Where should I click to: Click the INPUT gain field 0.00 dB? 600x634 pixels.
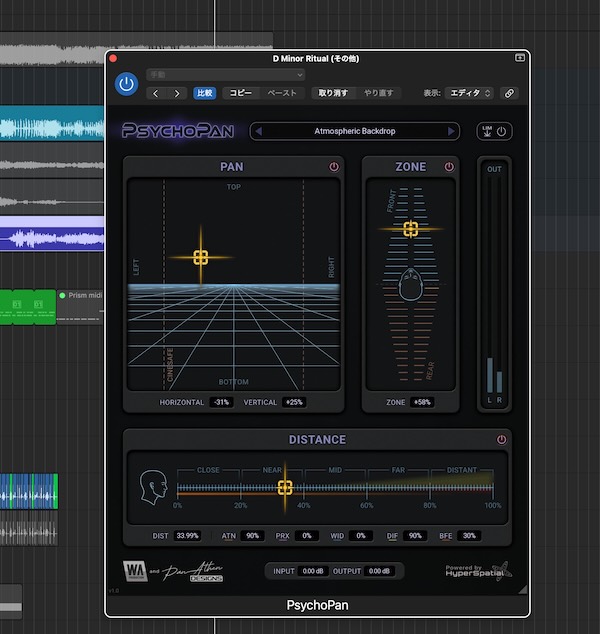coord(313,571)
